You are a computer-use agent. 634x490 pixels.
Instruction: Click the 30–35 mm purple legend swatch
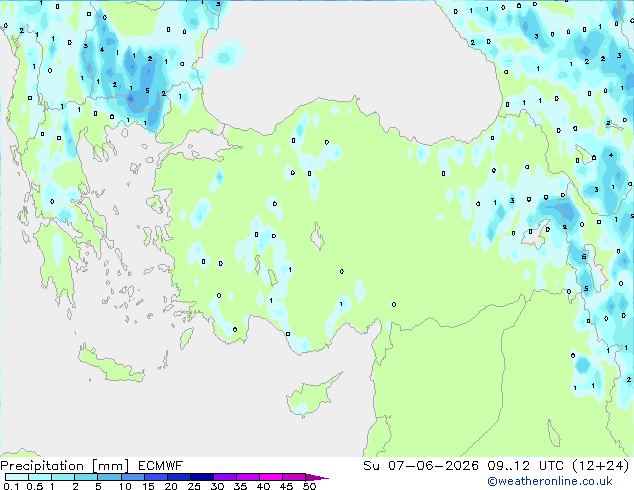(225, 477)
